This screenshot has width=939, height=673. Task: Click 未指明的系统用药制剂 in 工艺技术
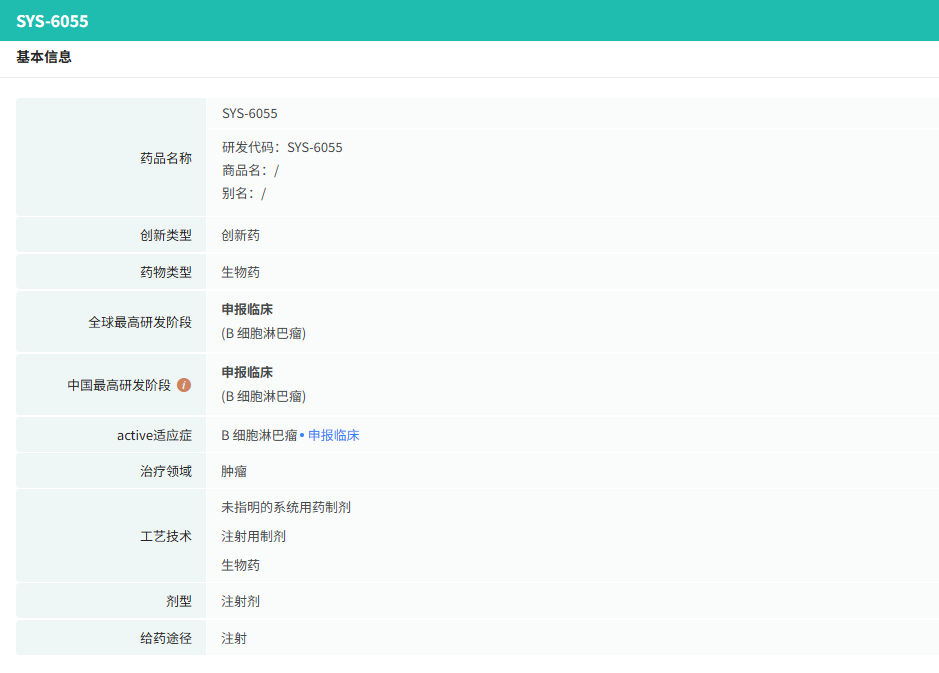[x=286, y=507]
